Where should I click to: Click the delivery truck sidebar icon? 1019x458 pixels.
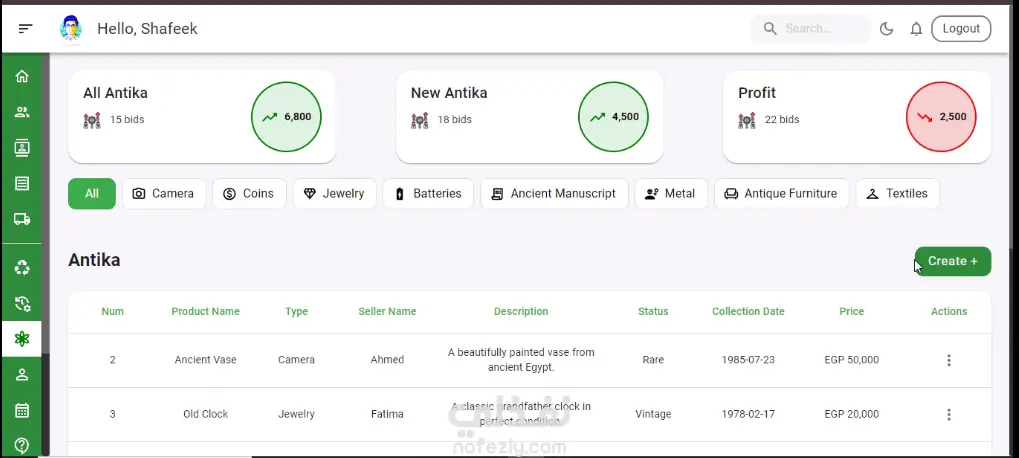click(22, 219)
